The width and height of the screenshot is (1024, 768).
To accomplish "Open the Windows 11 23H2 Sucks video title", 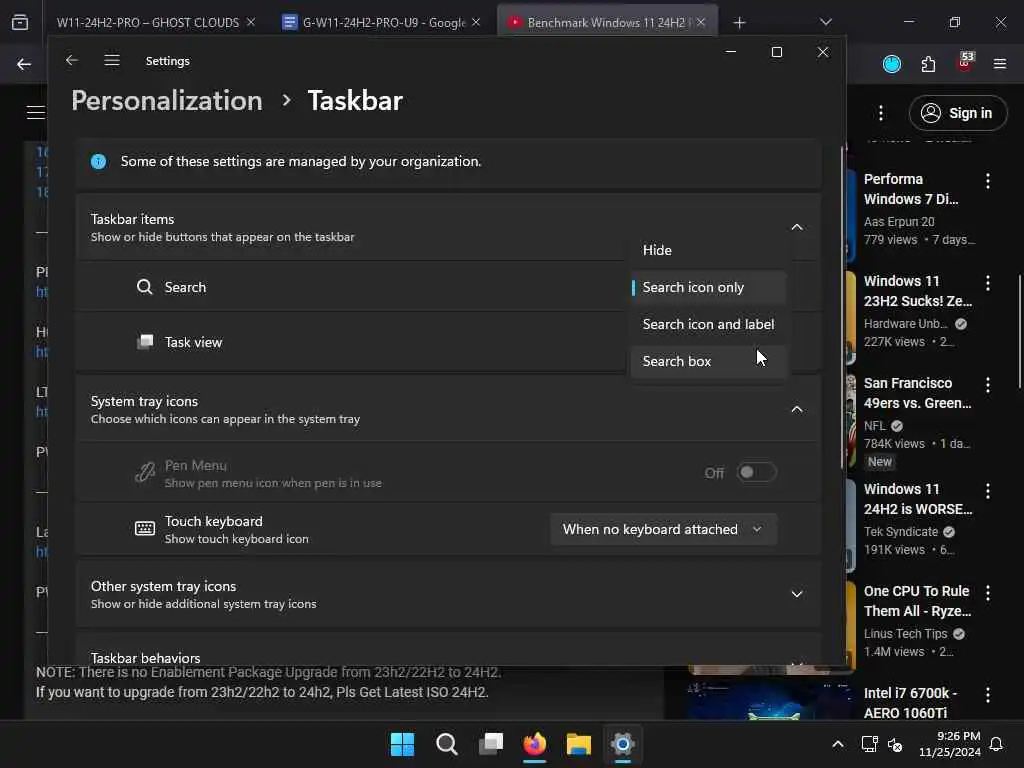I will (x=918, y=291).
